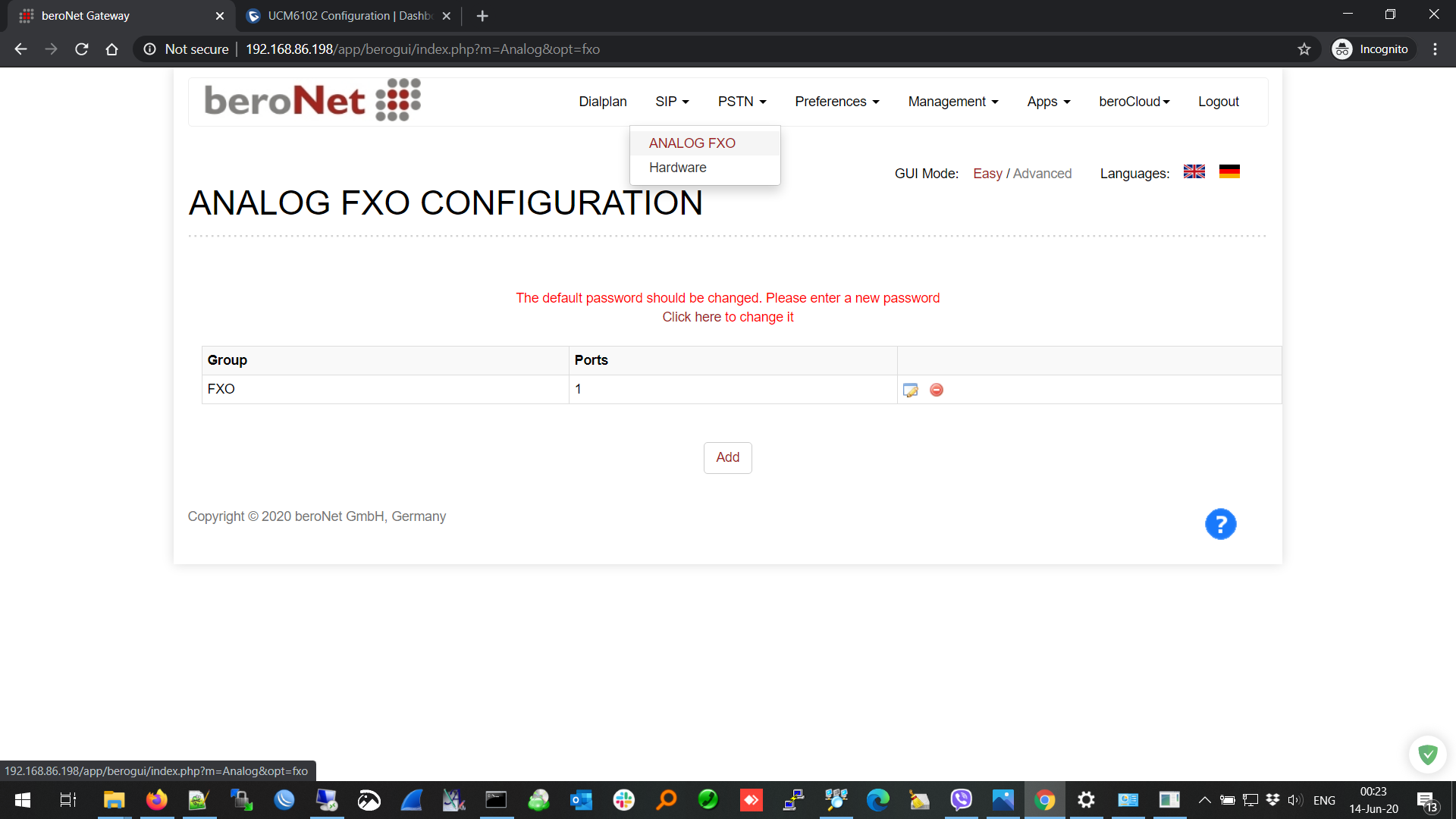Click the red delete icon in FXO row
This screenshot has width=1456, height=819.
pos(937,390)
